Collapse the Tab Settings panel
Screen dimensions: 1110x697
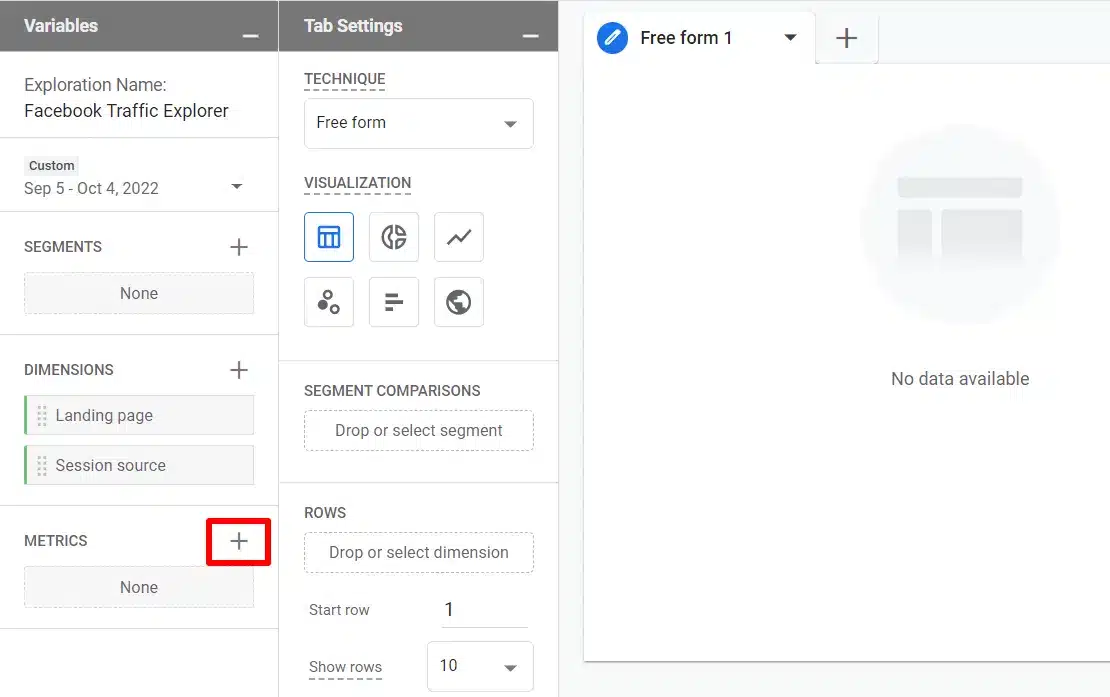pyautogui.click(x=530, y=35)
